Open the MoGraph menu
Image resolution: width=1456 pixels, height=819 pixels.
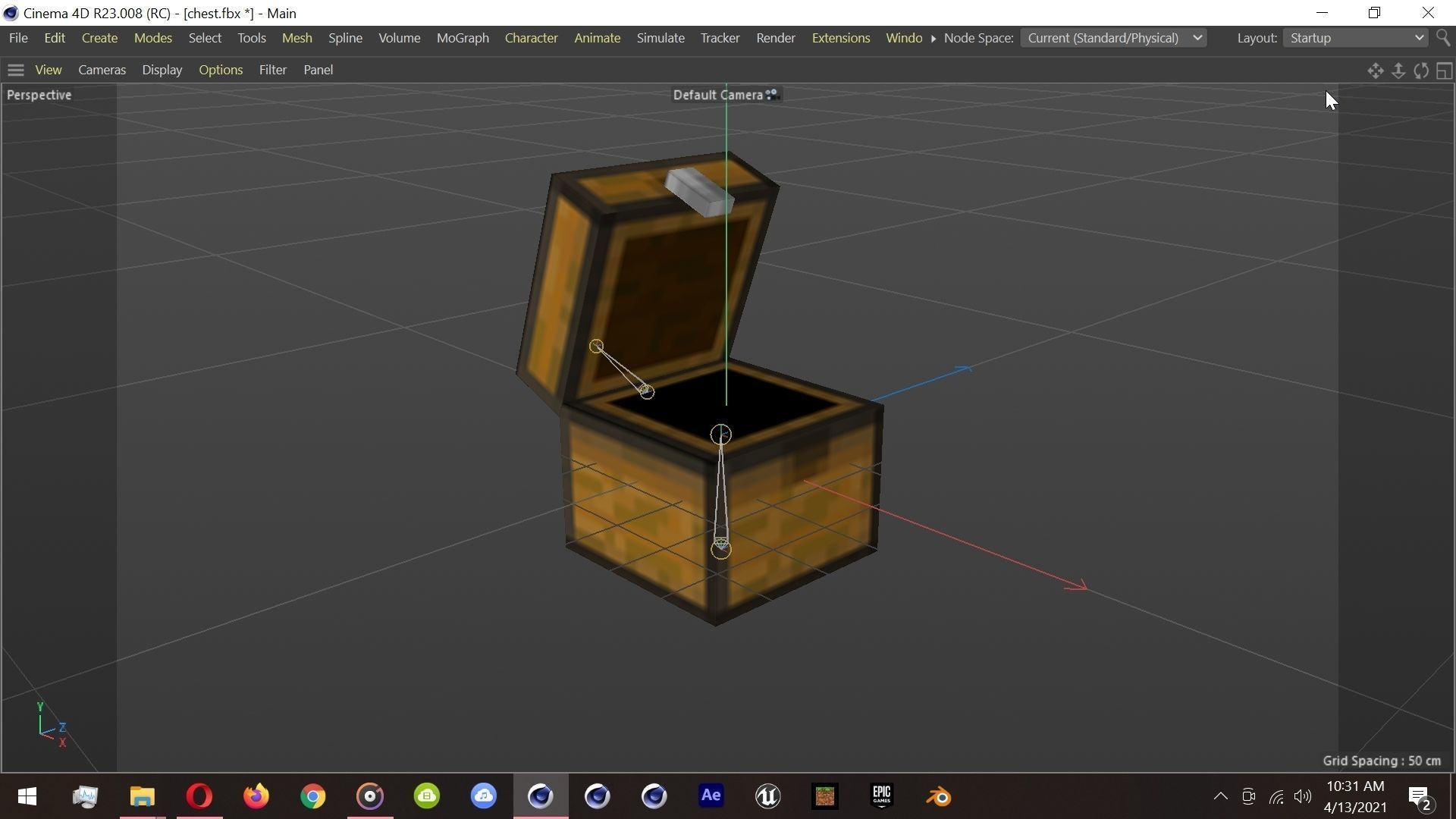tap(463, 38)
